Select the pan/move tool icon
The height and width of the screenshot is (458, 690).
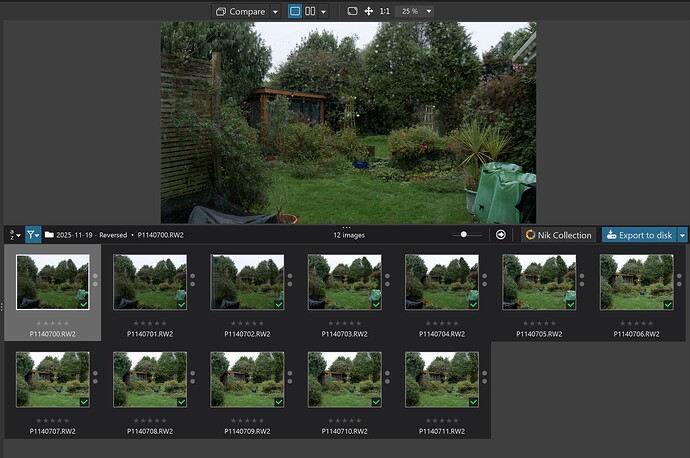tap(368, 11)
